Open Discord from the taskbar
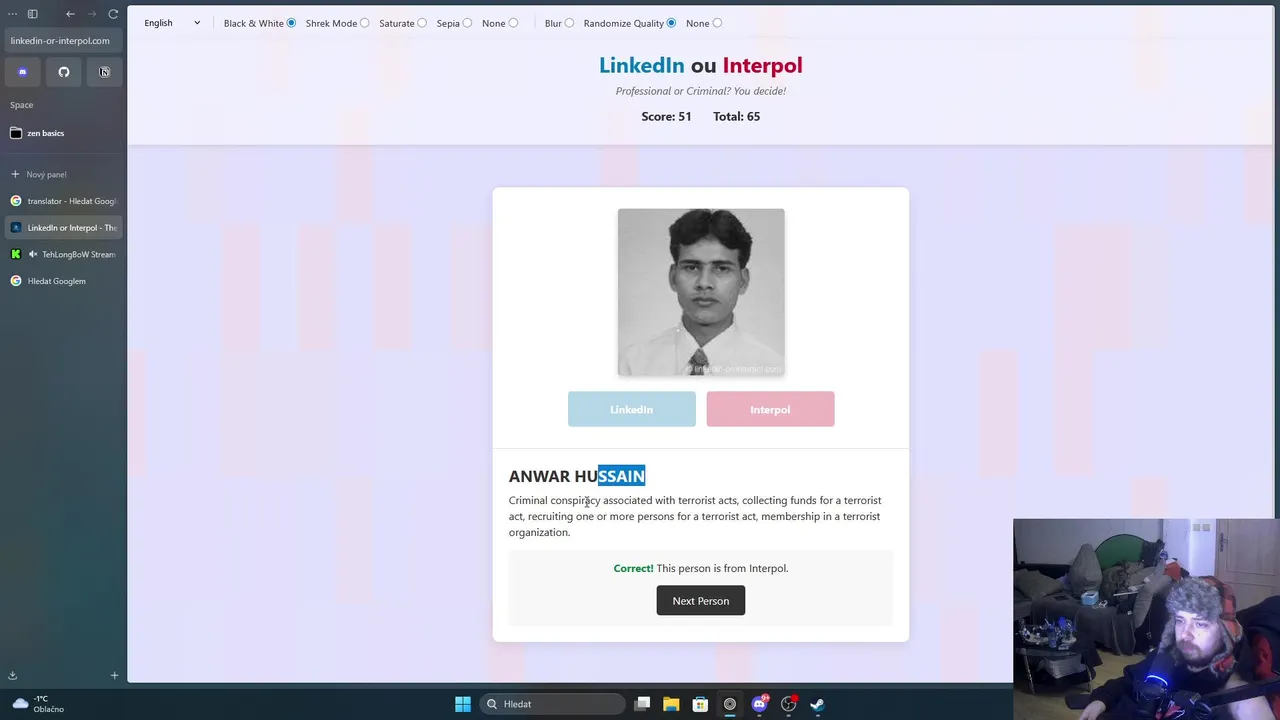1280x720 pixels. 759,704
